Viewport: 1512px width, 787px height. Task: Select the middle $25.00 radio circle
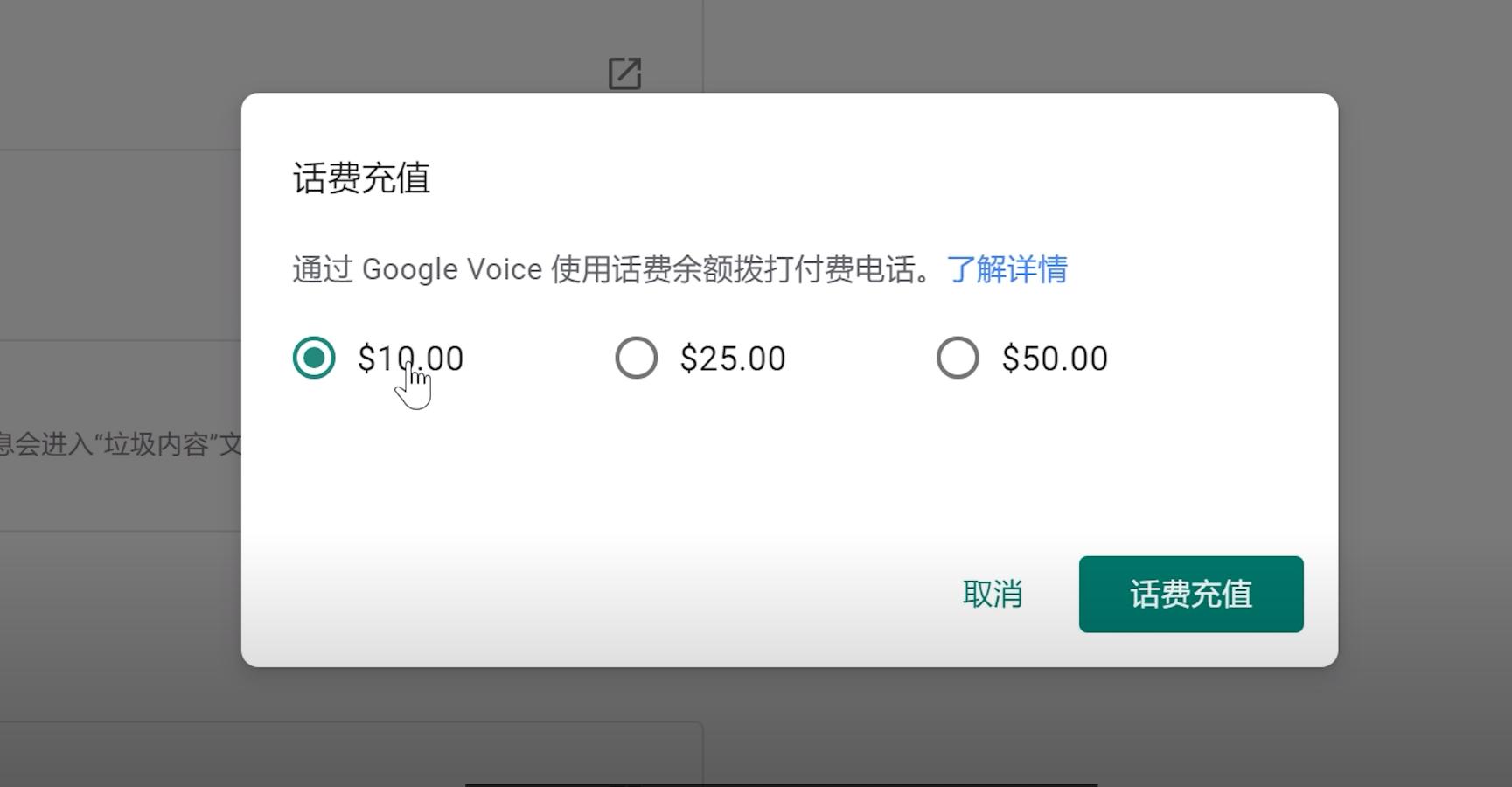636,357
